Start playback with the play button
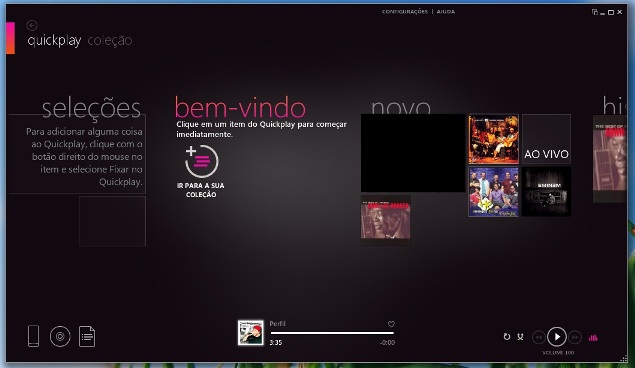This screenshot has width=635, height=368. click(x=557, y=337)
